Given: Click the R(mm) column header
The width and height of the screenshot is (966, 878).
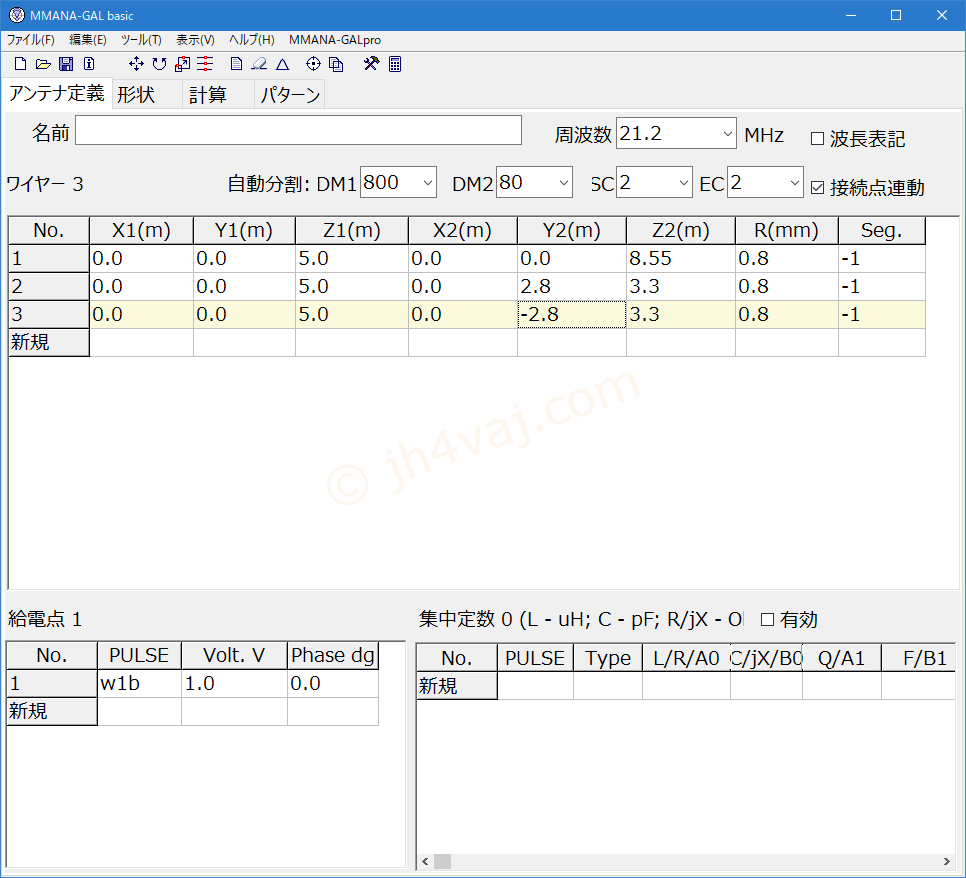Looking at the screenshot, I should [x=786, y=230].
